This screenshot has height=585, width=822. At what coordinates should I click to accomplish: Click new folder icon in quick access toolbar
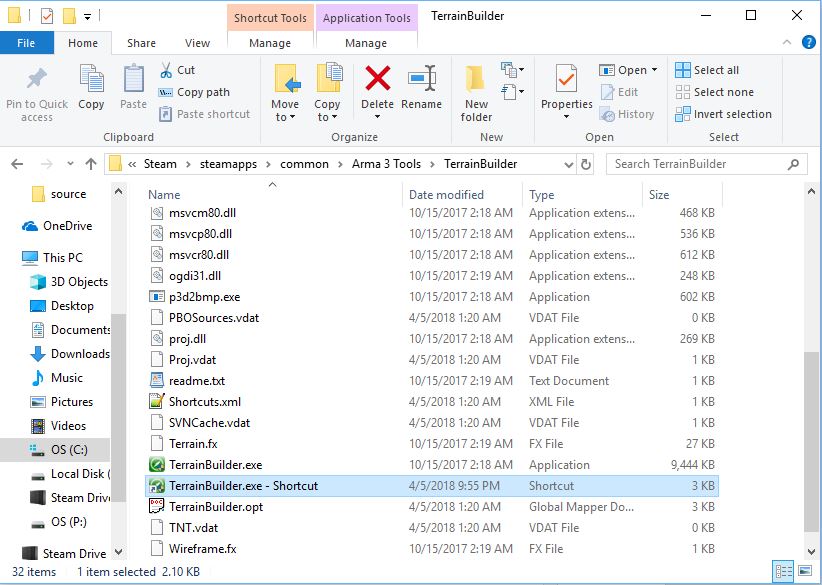69,16
